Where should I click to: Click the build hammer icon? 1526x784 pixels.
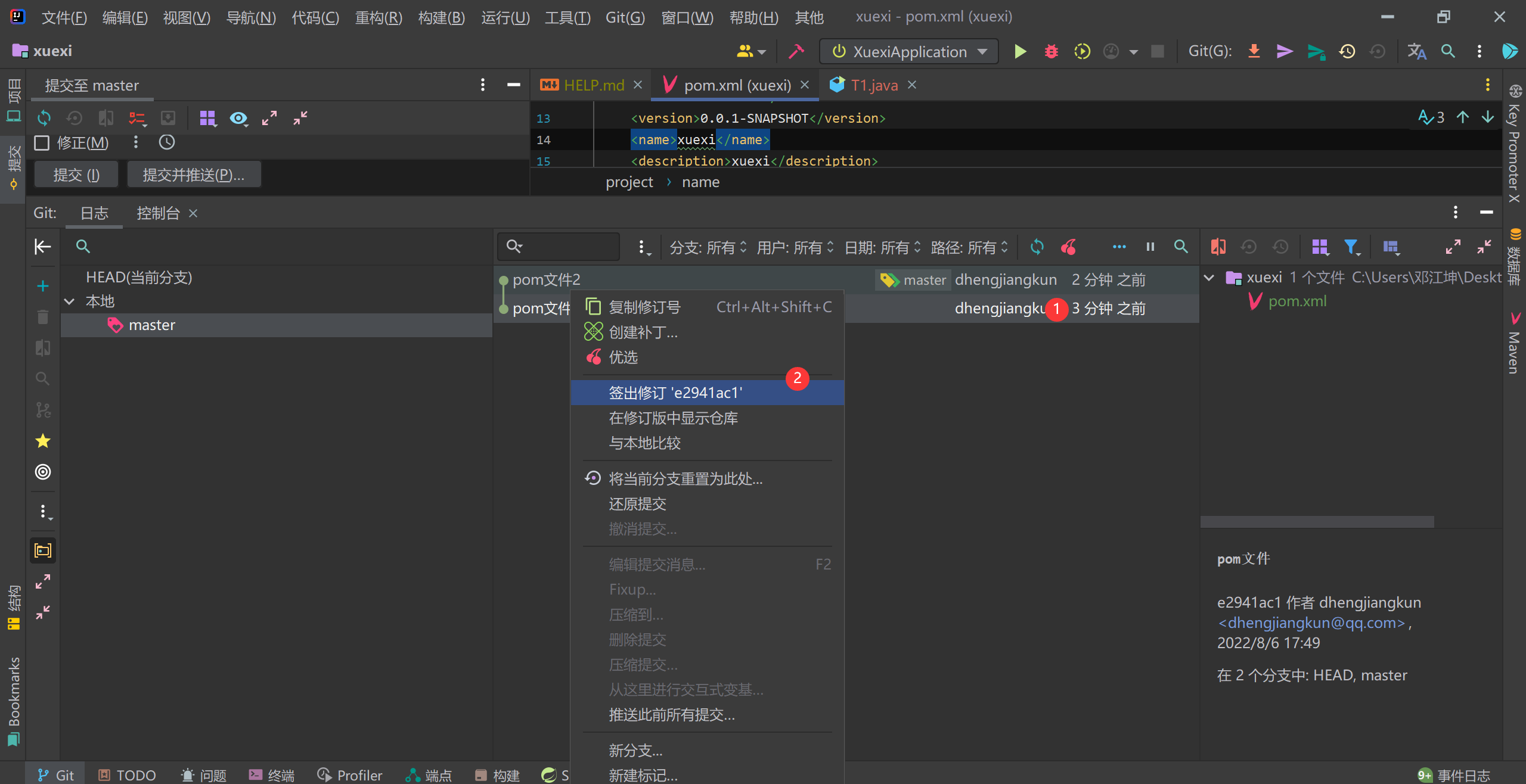tap(796, 52)
